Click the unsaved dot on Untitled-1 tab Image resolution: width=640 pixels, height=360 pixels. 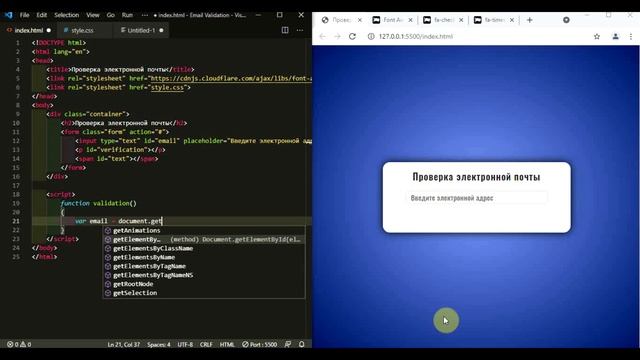161,30
